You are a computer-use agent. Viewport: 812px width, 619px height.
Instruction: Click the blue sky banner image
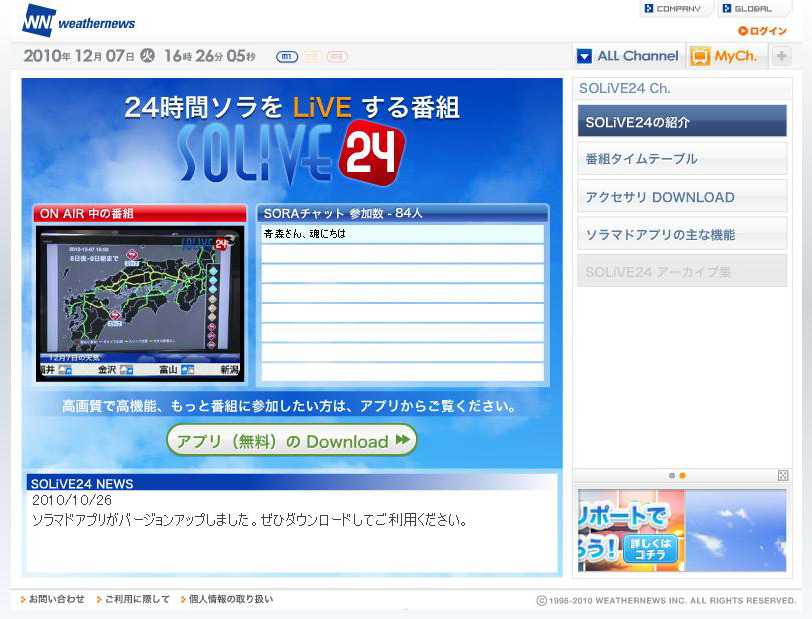[x=735, y=530]
